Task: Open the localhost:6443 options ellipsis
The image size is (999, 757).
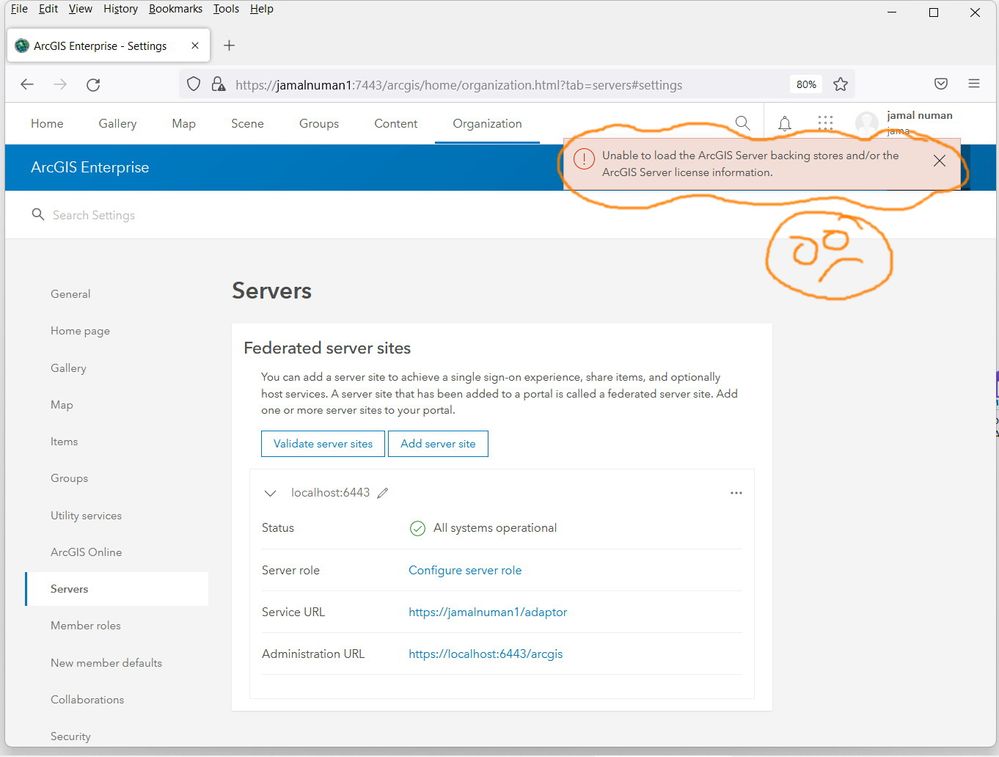Action: pyautogui.click(x=736, y=493)
